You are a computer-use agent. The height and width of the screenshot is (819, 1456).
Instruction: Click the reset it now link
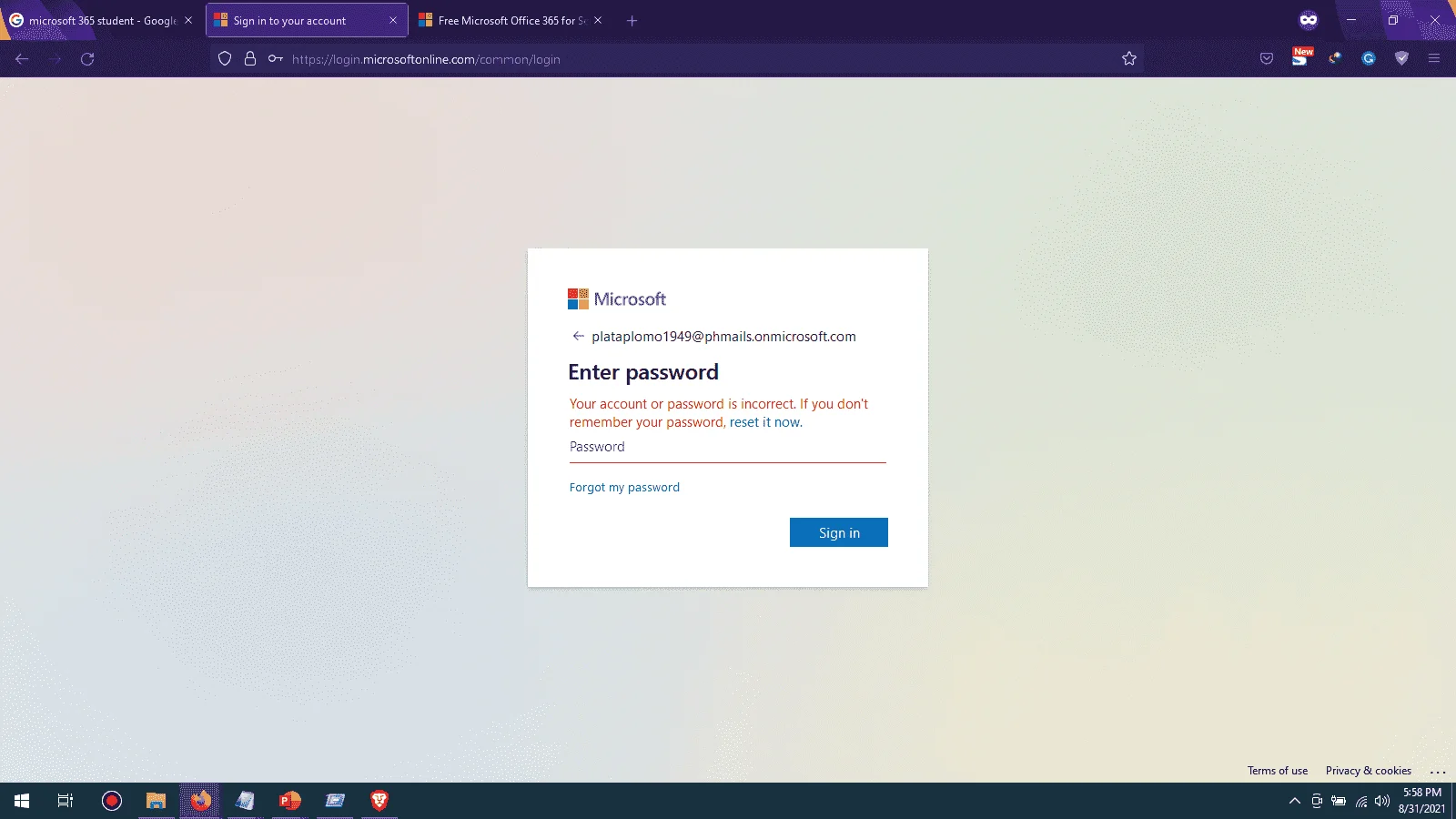[765, 422]
